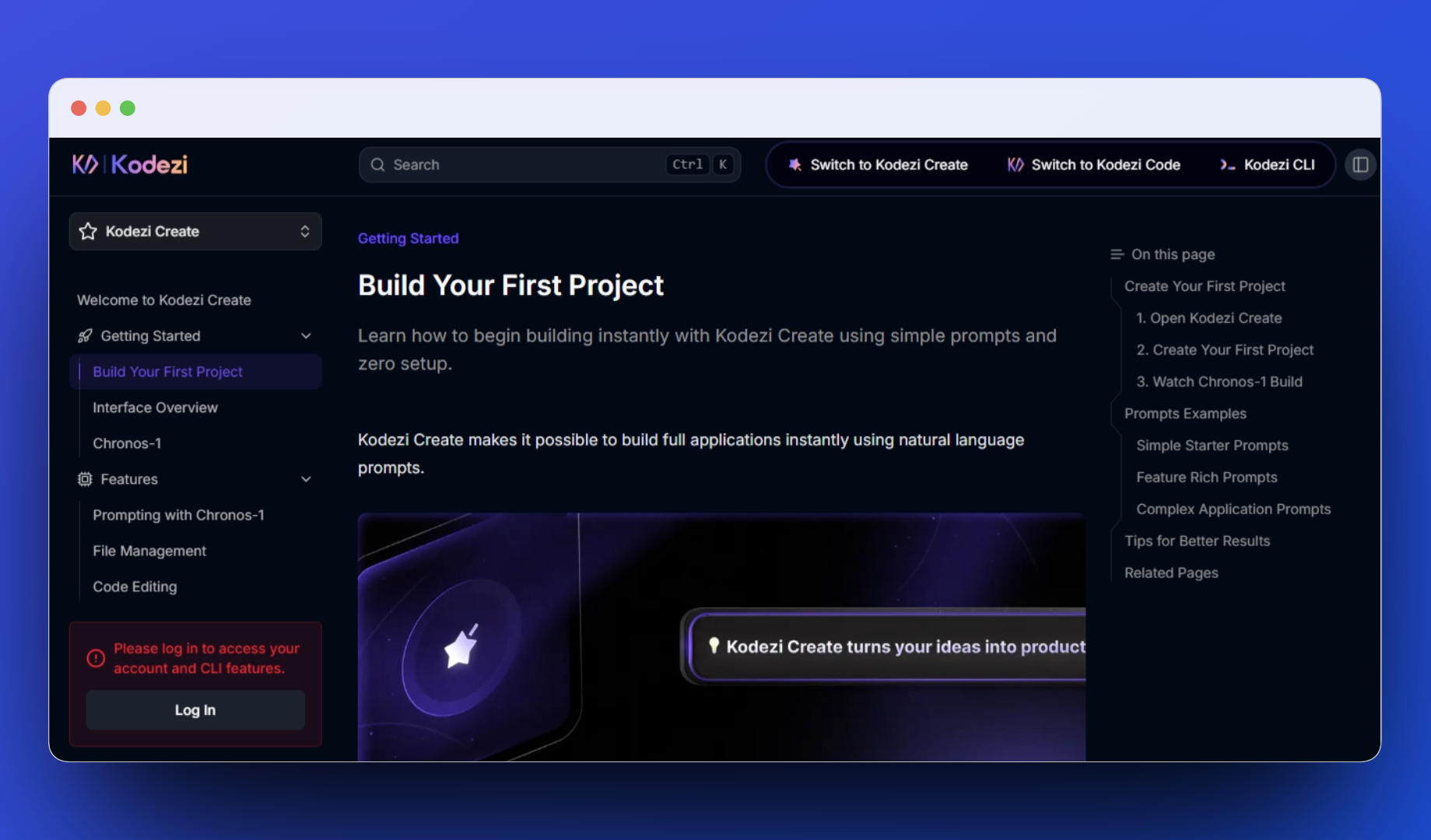The image size is (1431, 840).
Task: Click the Kodezi Create star icon in the top bar
Action: [794, 165]
